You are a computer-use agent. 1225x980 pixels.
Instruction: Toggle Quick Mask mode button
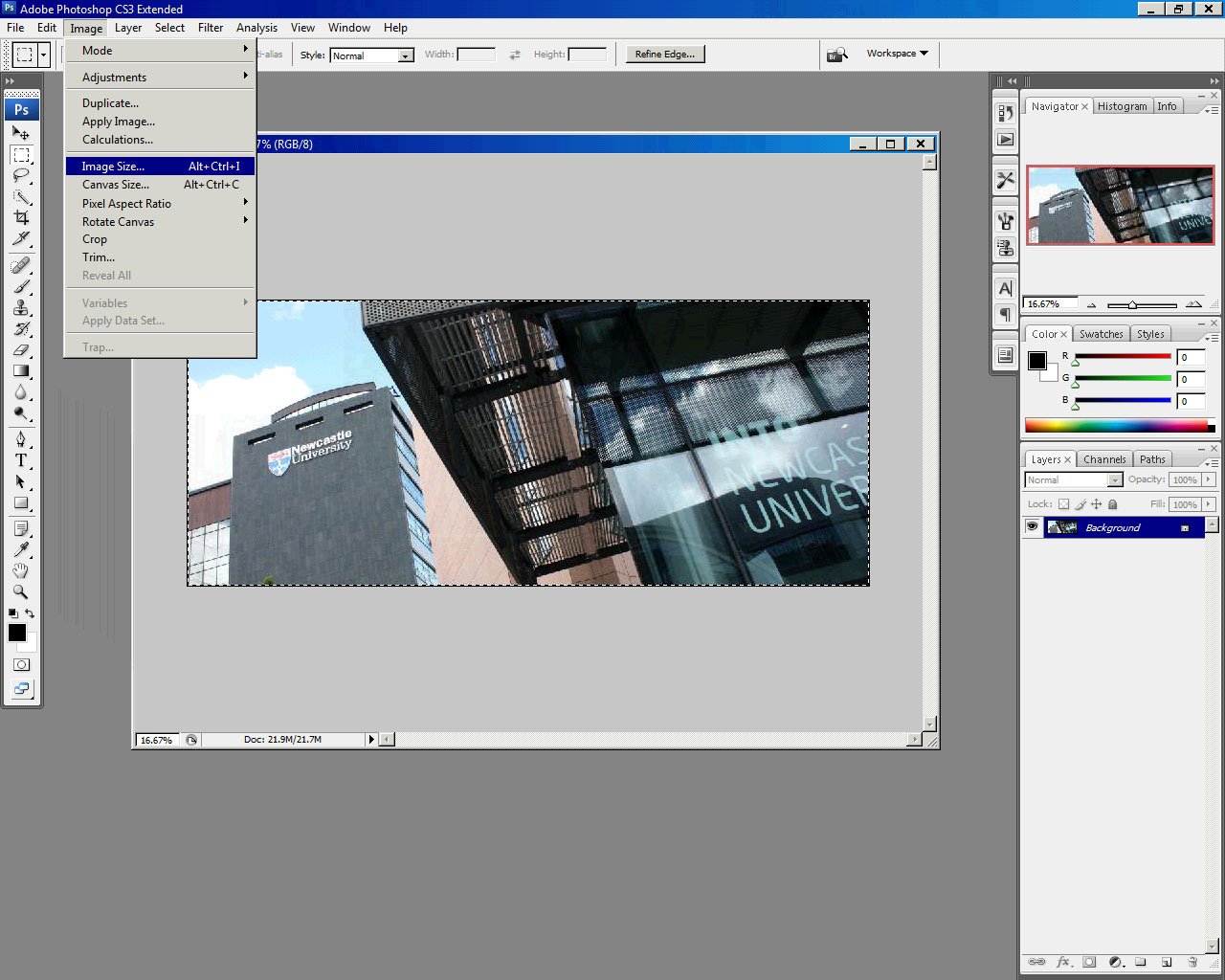(x=21, y=664)
